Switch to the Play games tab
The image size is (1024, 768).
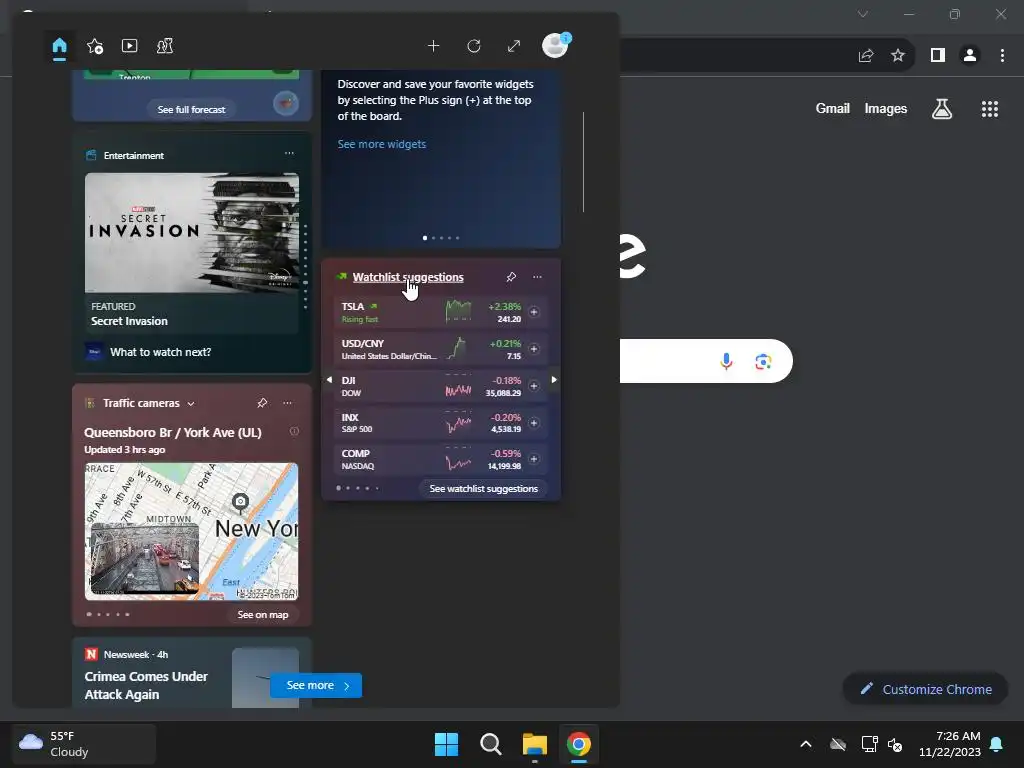165,46
